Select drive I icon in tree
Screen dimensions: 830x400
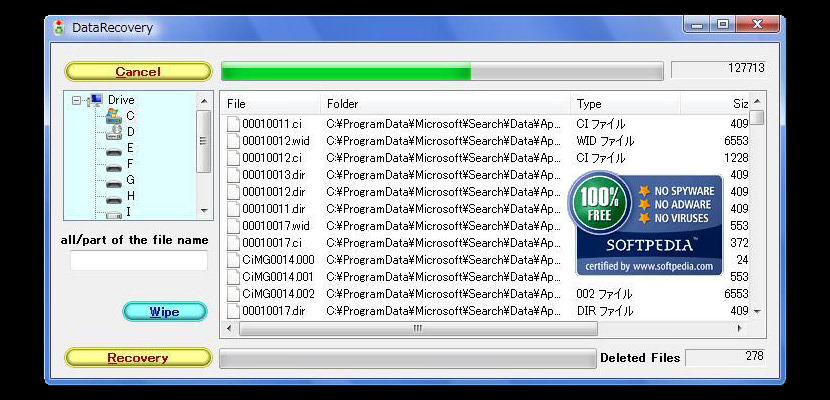(114, 214)
